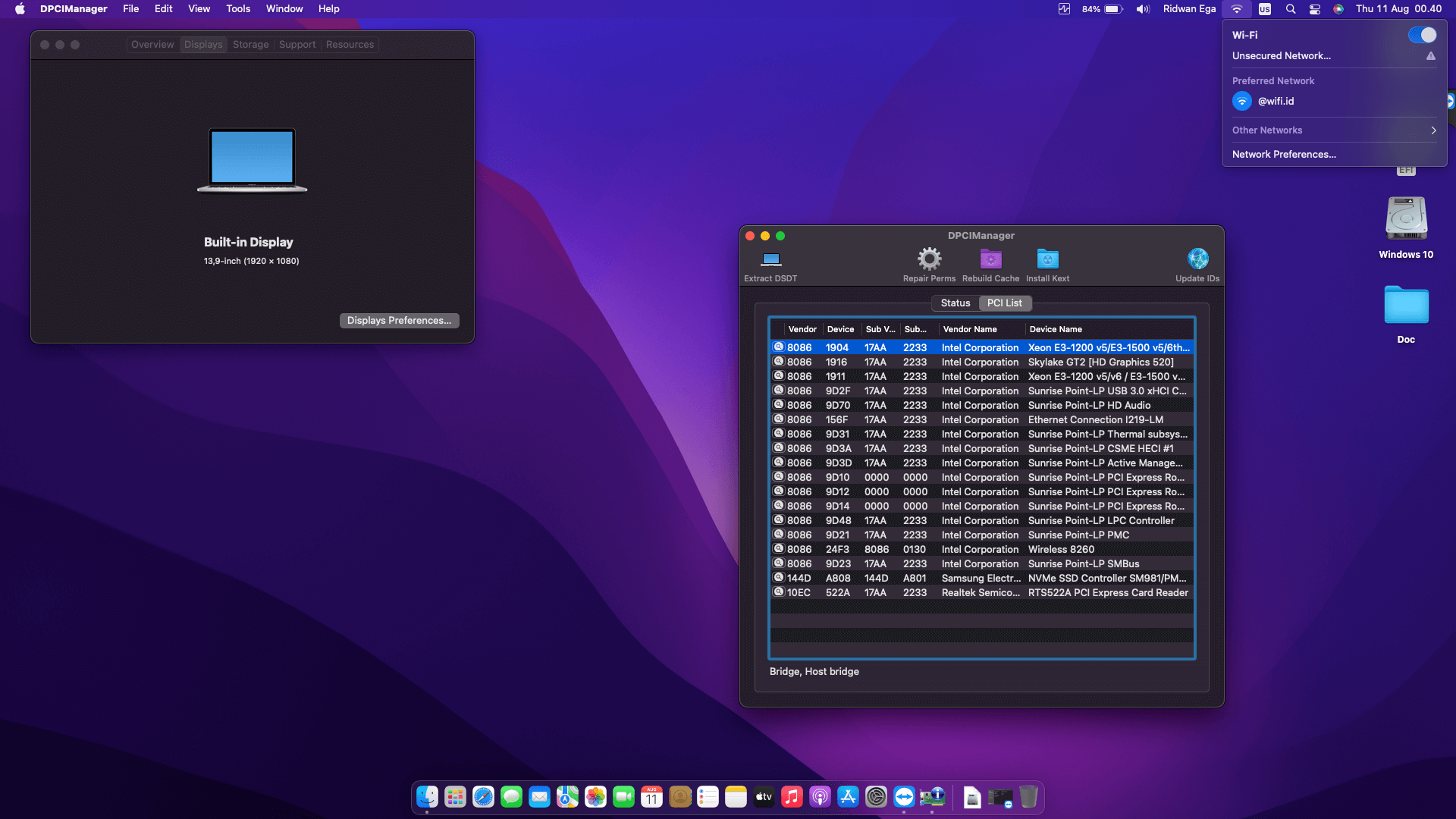Switch to Storage tab in About window

(250, 45)
